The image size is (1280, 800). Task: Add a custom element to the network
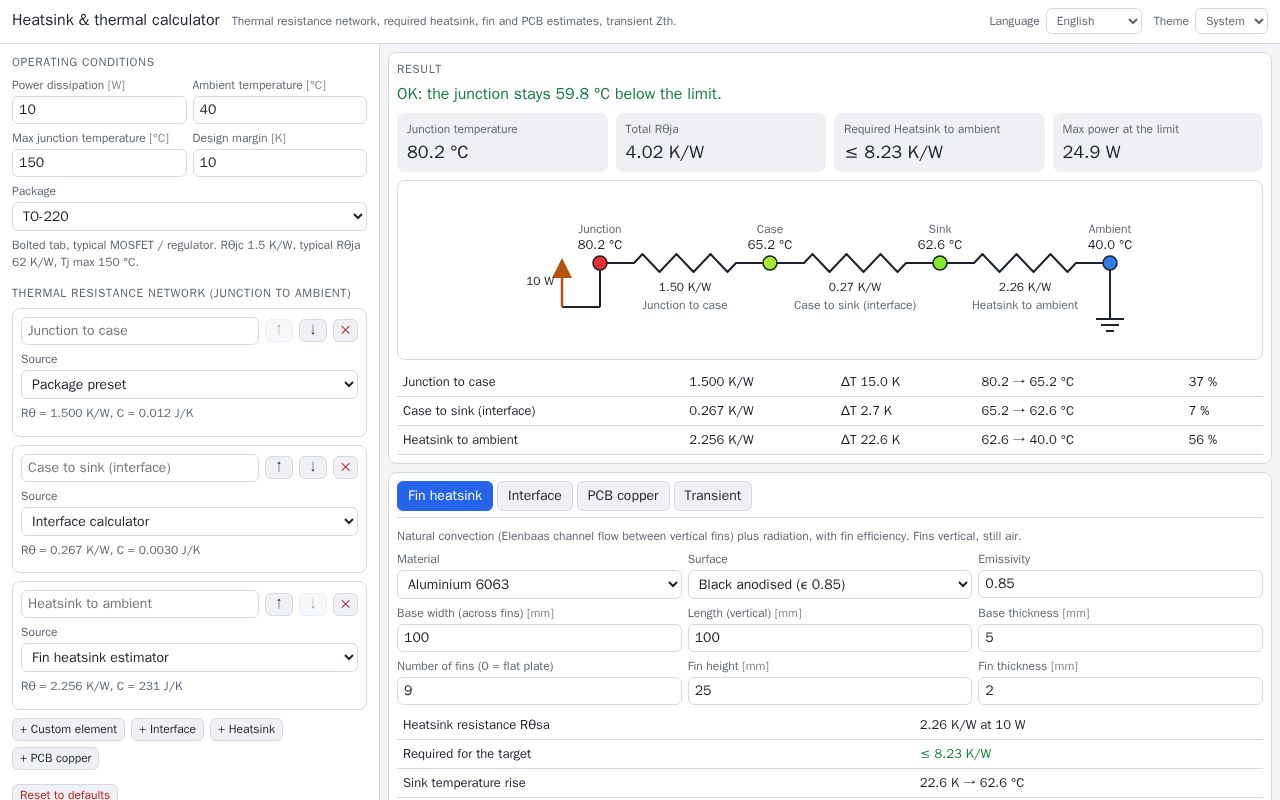(68, 729)
